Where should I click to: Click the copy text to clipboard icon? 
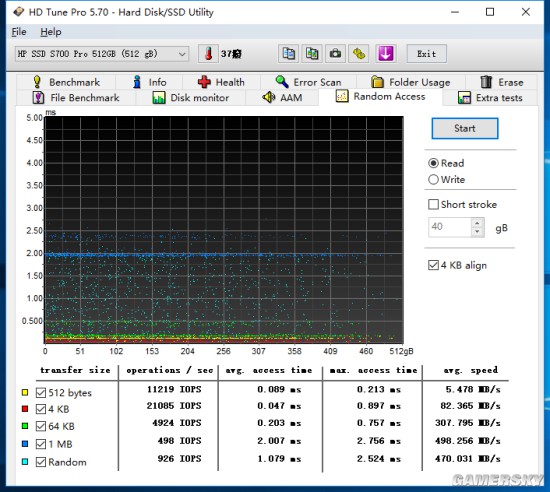click(x=288, y=54)
